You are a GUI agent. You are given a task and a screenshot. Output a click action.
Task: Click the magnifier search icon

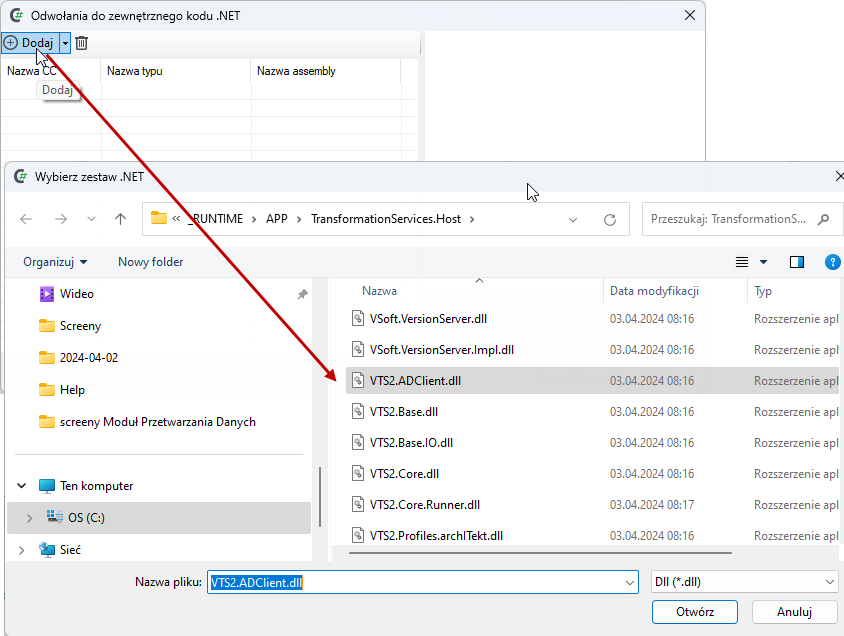[x=823, y=219]
